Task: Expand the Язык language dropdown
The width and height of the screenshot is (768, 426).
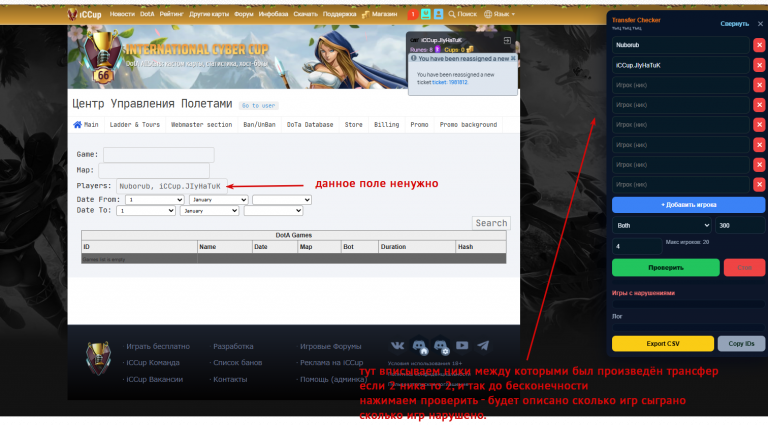Action: (x=500, y=14)
